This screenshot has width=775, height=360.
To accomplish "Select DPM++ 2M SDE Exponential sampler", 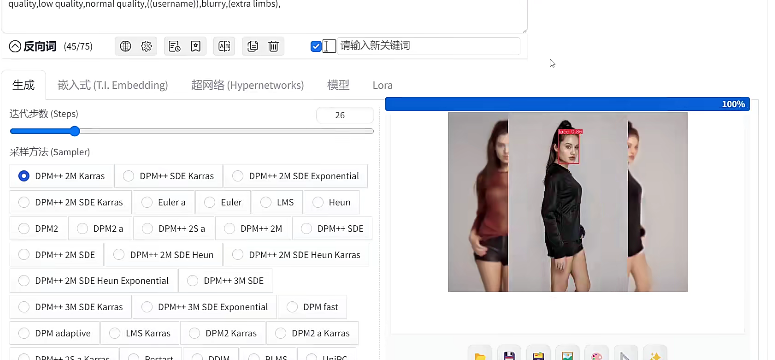I will (x=296, y=176).
